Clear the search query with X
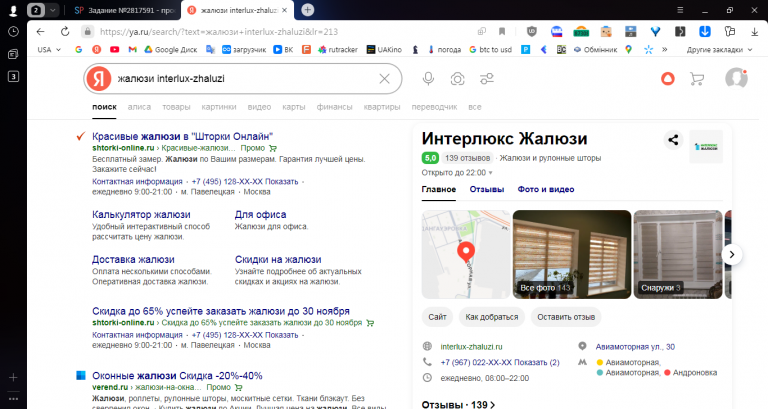Viewport: 768px width, 409px height. coord(384,79)
